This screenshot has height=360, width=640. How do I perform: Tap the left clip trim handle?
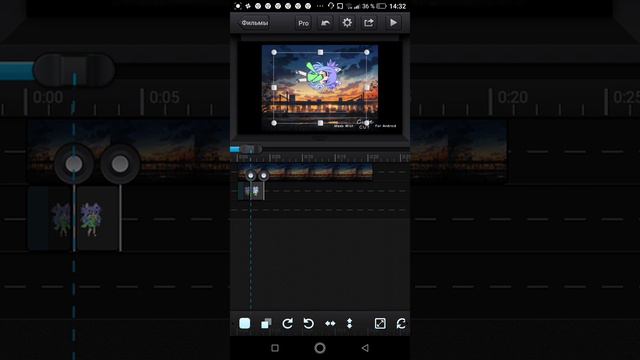(251, 176)
